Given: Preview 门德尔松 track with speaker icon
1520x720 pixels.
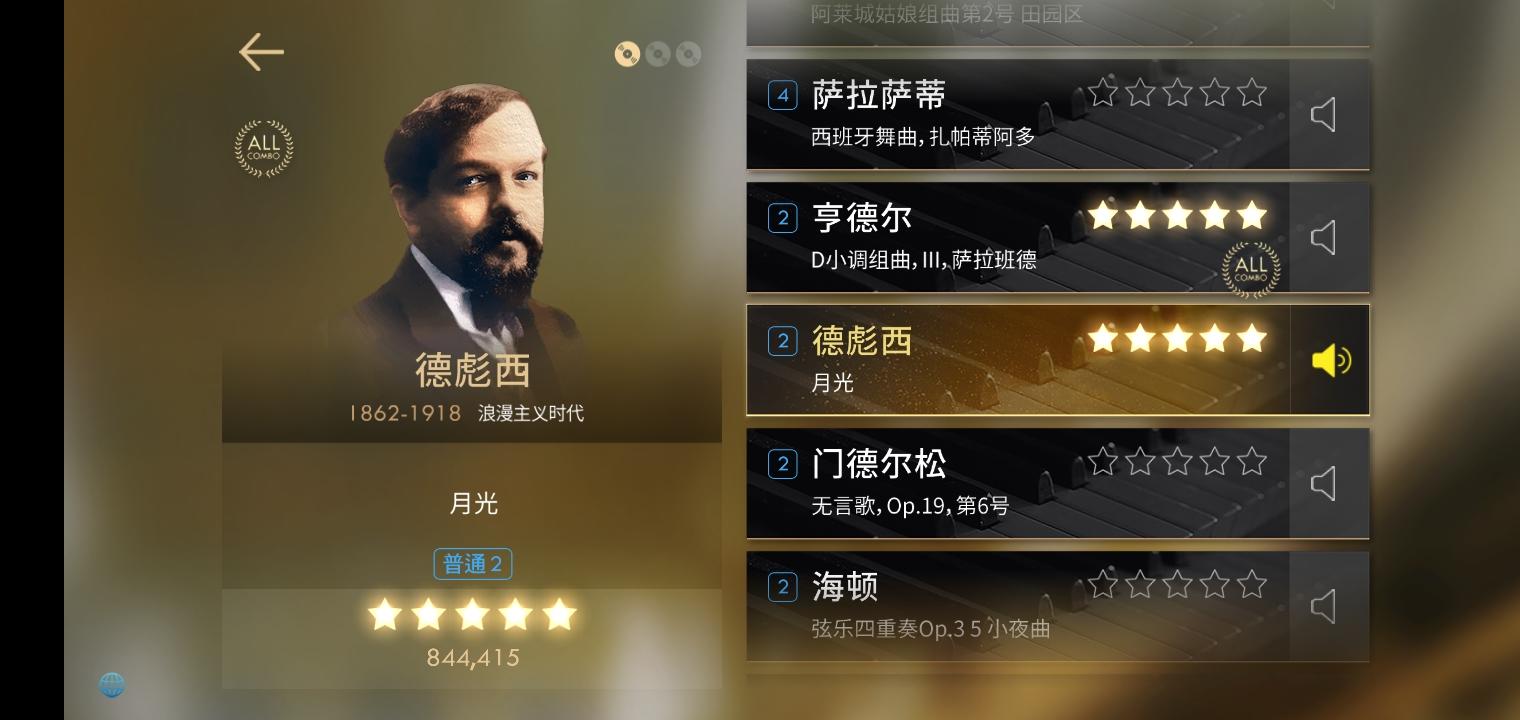Looking at the screenshot, I should point(1323,484).
